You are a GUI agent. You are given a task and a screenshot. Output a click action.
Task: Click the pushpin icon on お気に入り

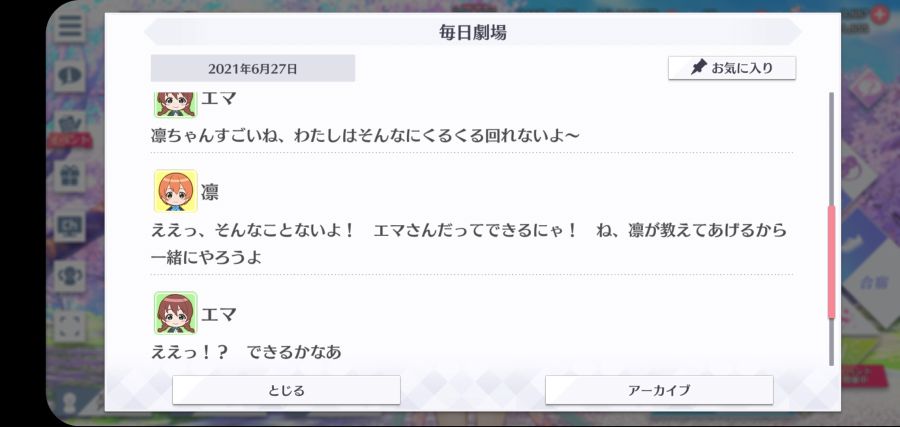point(698,68)
